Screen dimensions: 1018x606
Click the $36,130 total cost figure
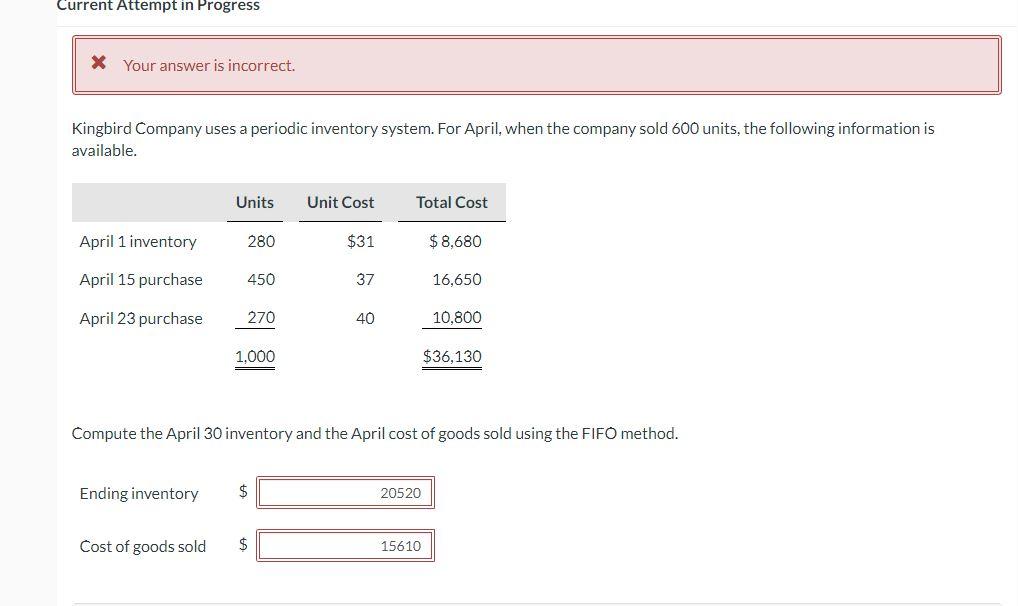pos(451,356)
